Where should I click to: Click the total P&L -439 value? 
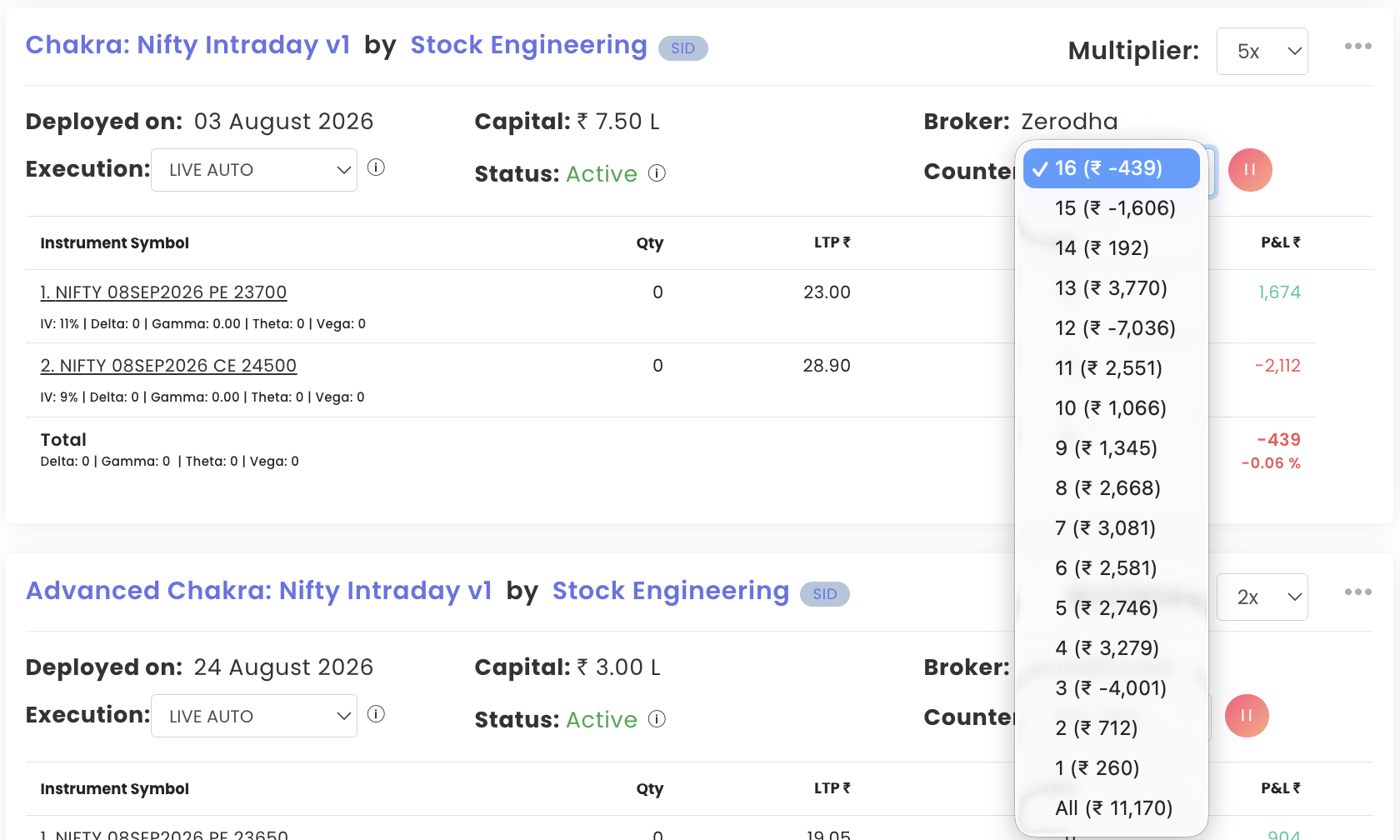1278,439
